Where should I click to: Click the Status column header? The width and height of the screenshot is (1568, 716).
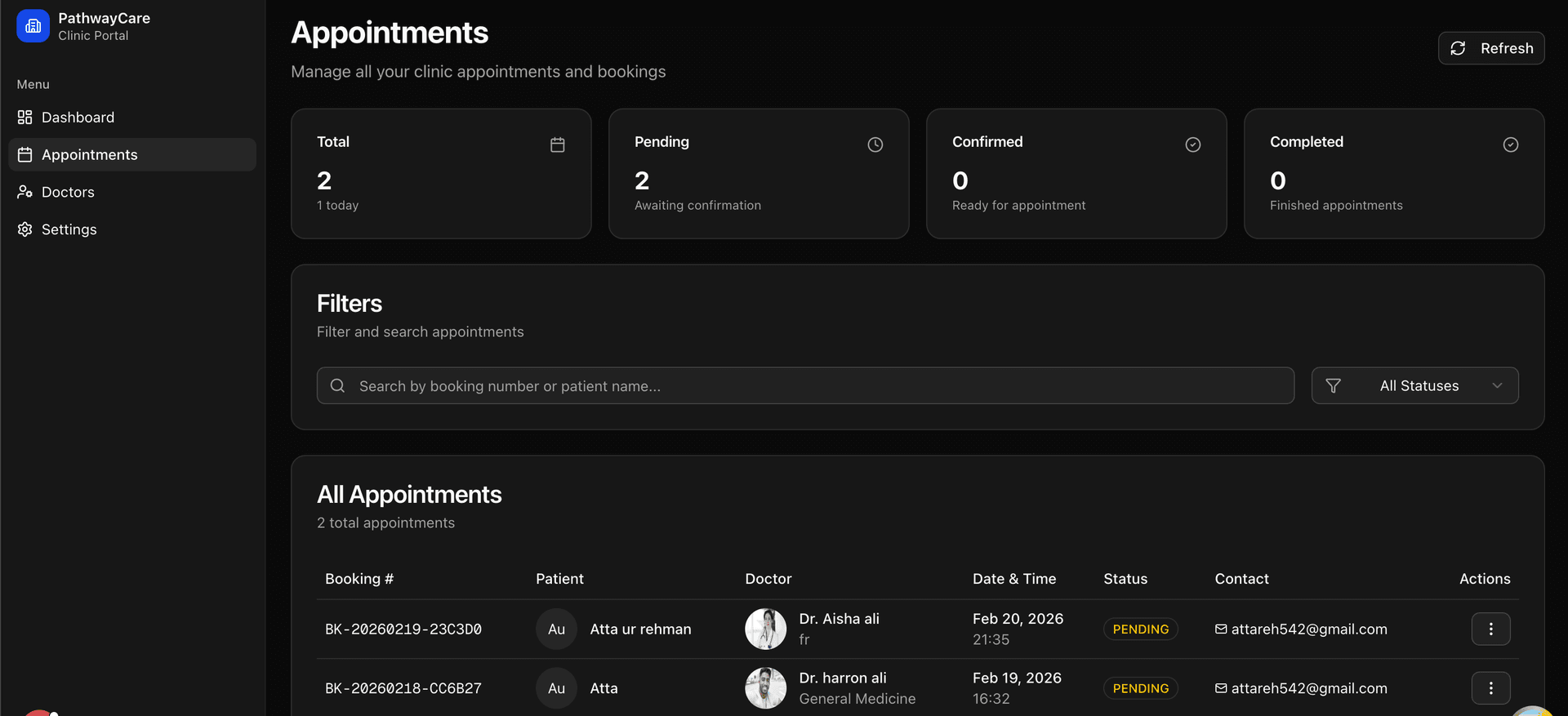pos(1125,579)
